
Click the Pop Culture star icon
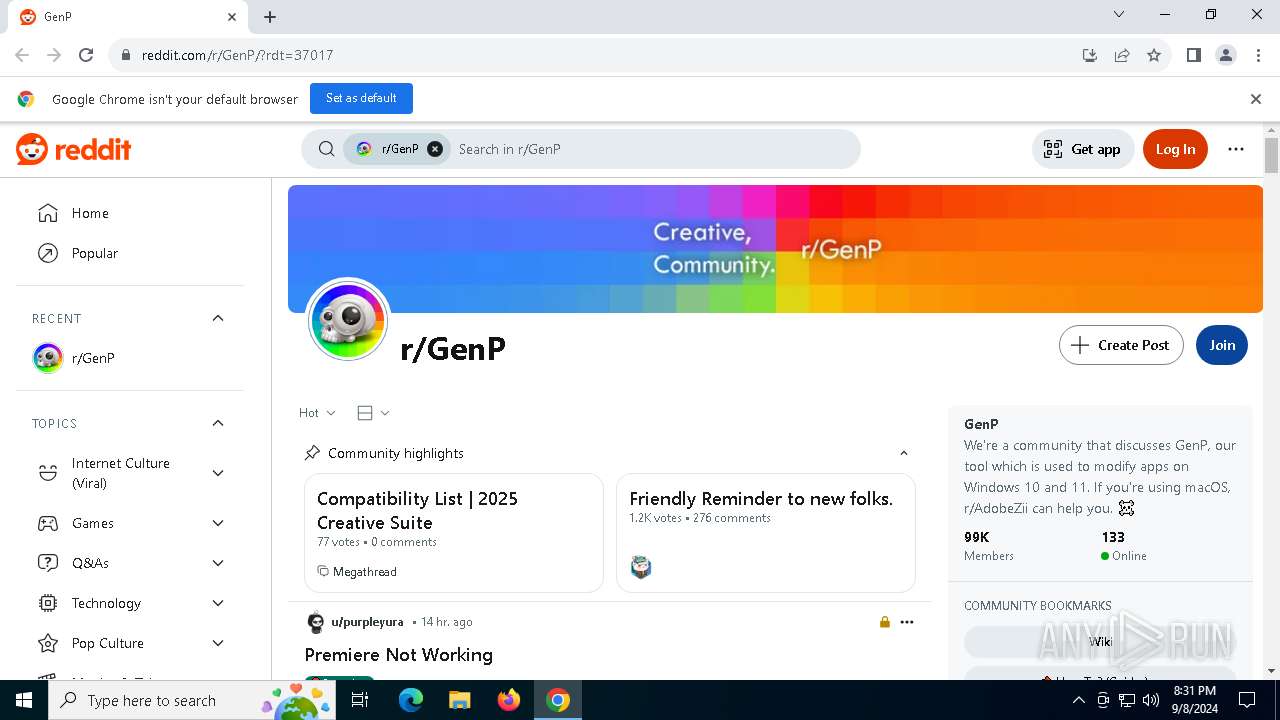tap(47, 643)
